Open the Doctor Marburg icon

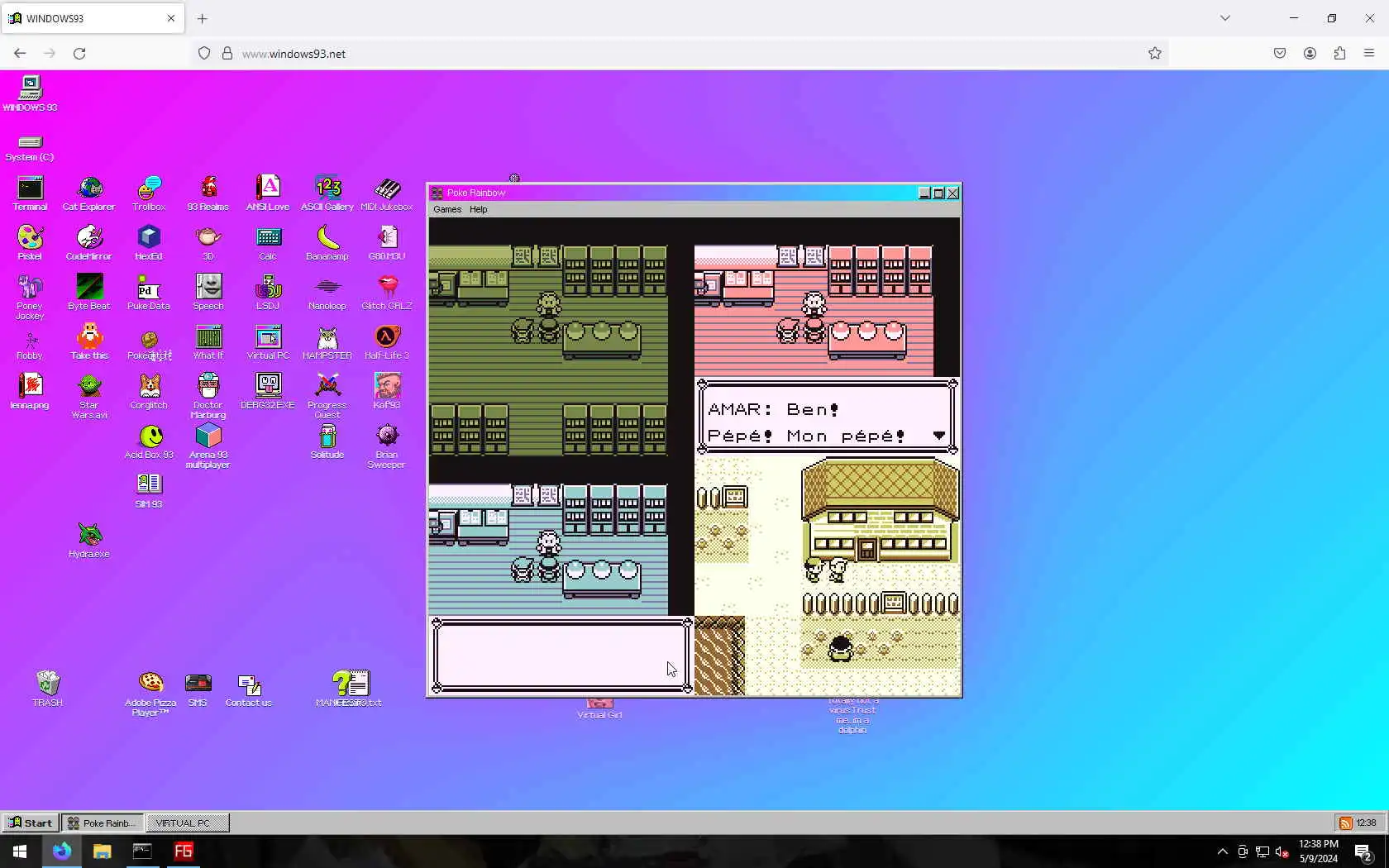(208, 397)
